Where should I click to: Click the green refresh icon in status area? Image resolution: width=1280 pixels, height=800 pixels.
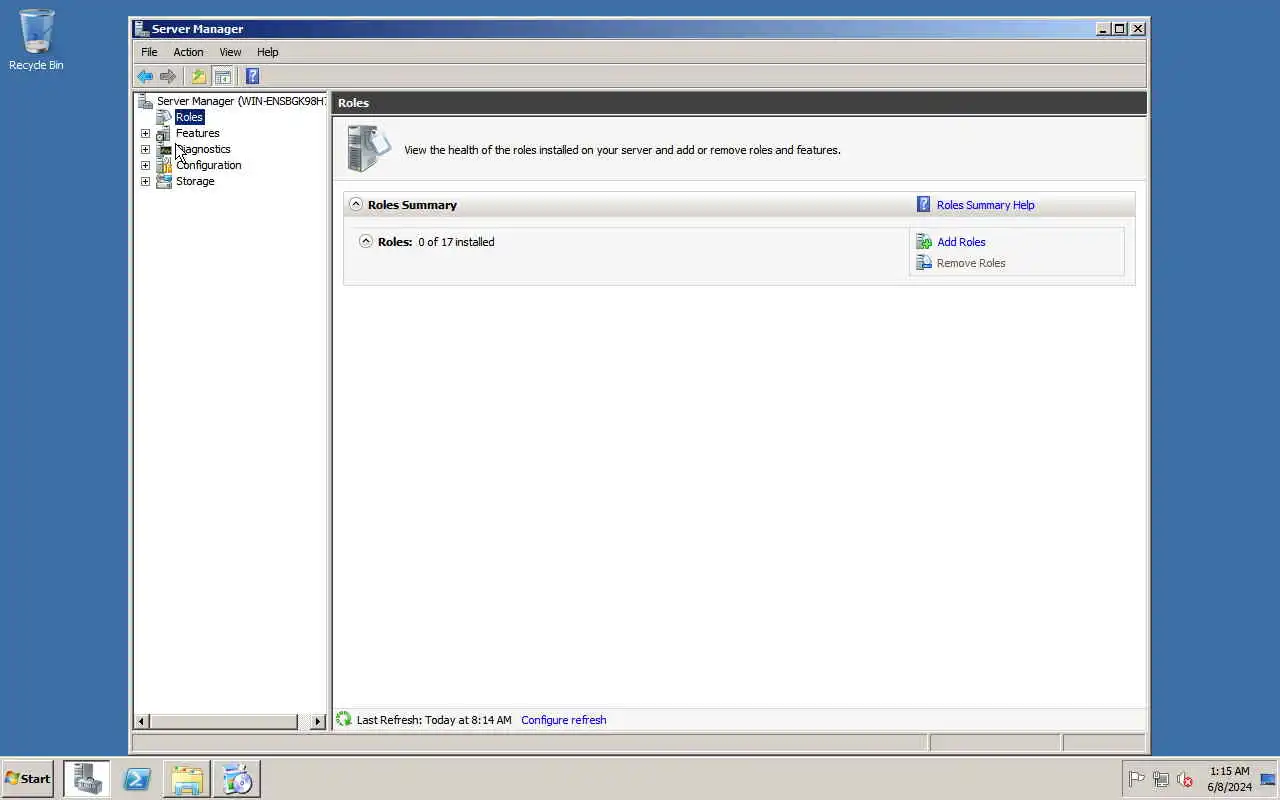click(x=344, y=719)
